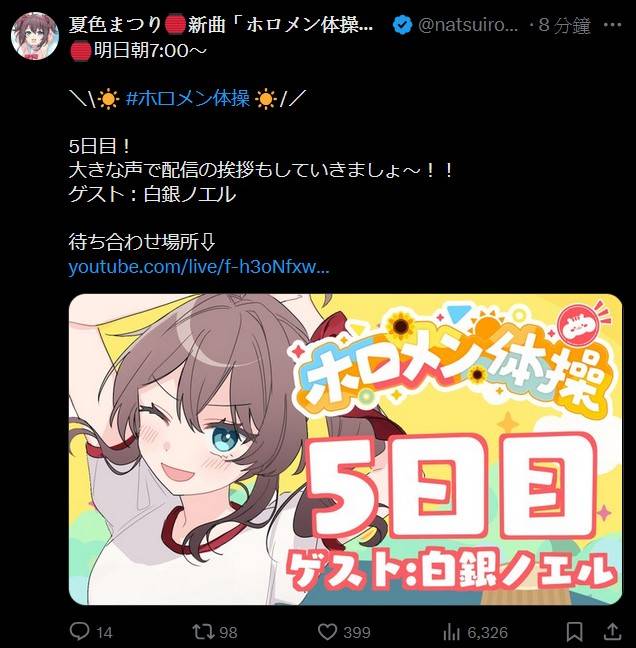This screenshot has width=636, height=648.
Task: Open the reply comment icon
Action: tap(79, 631)
